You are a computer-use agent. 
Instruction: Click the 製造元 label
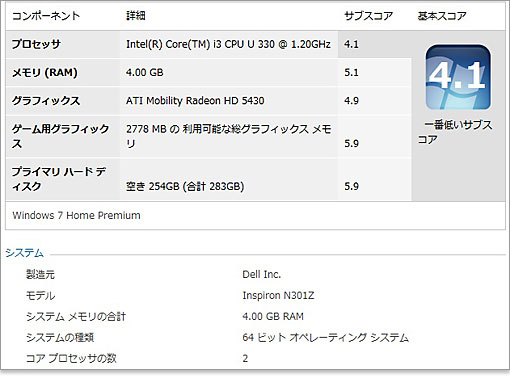[x=40, y=274]
